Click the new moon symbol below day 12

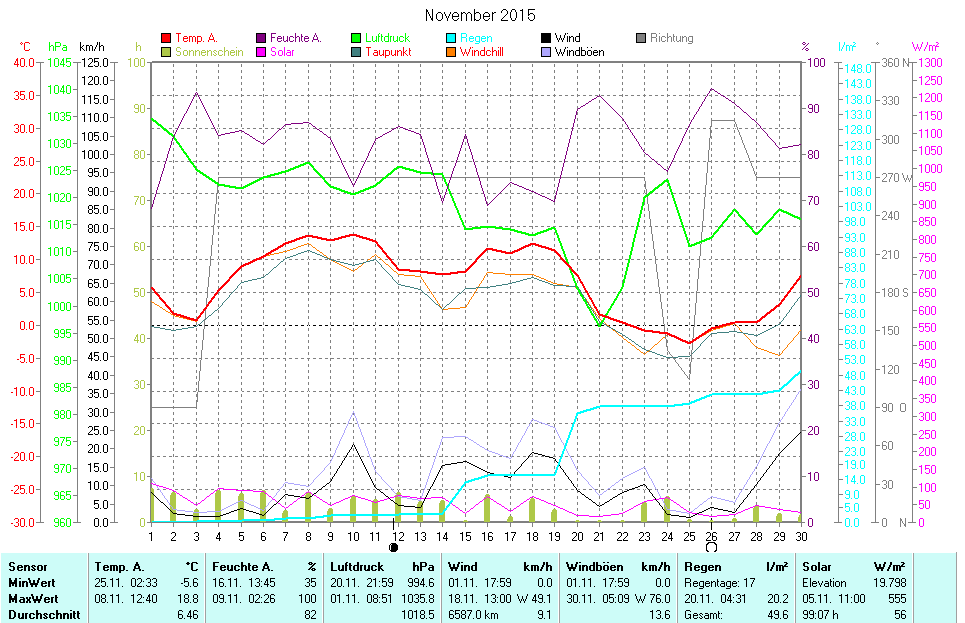coord(394,547)
